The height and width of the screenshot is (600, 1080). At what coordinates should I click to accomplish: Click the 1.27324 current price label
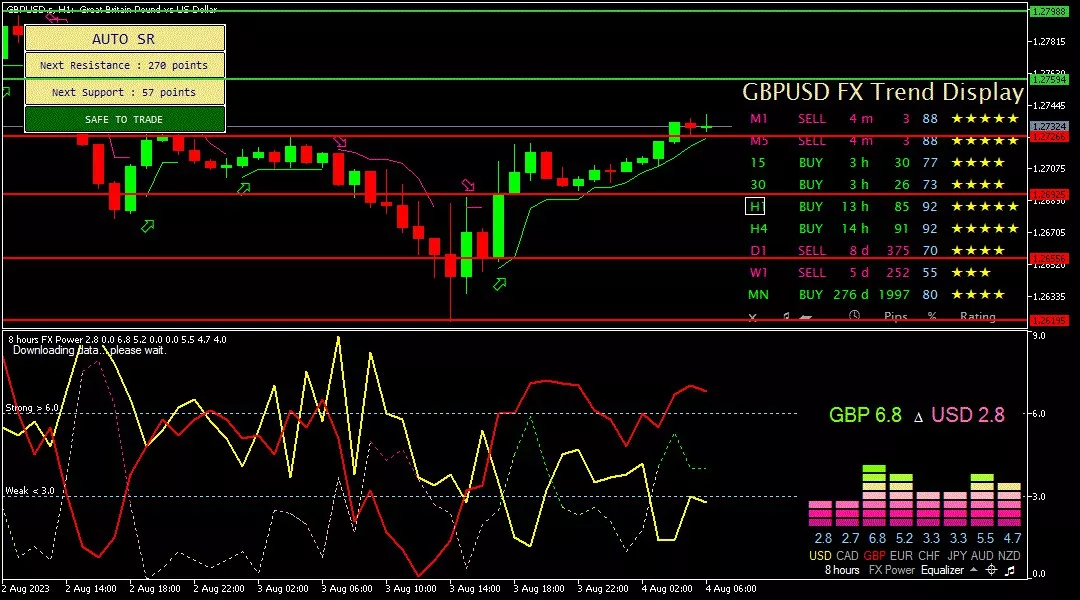1048,127
